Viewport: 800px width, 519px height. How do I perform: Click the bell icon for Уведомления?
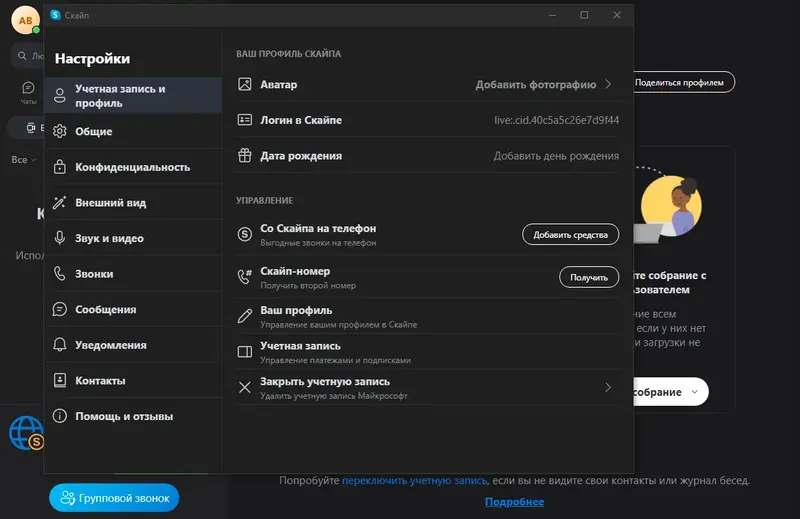coord(60,345)
